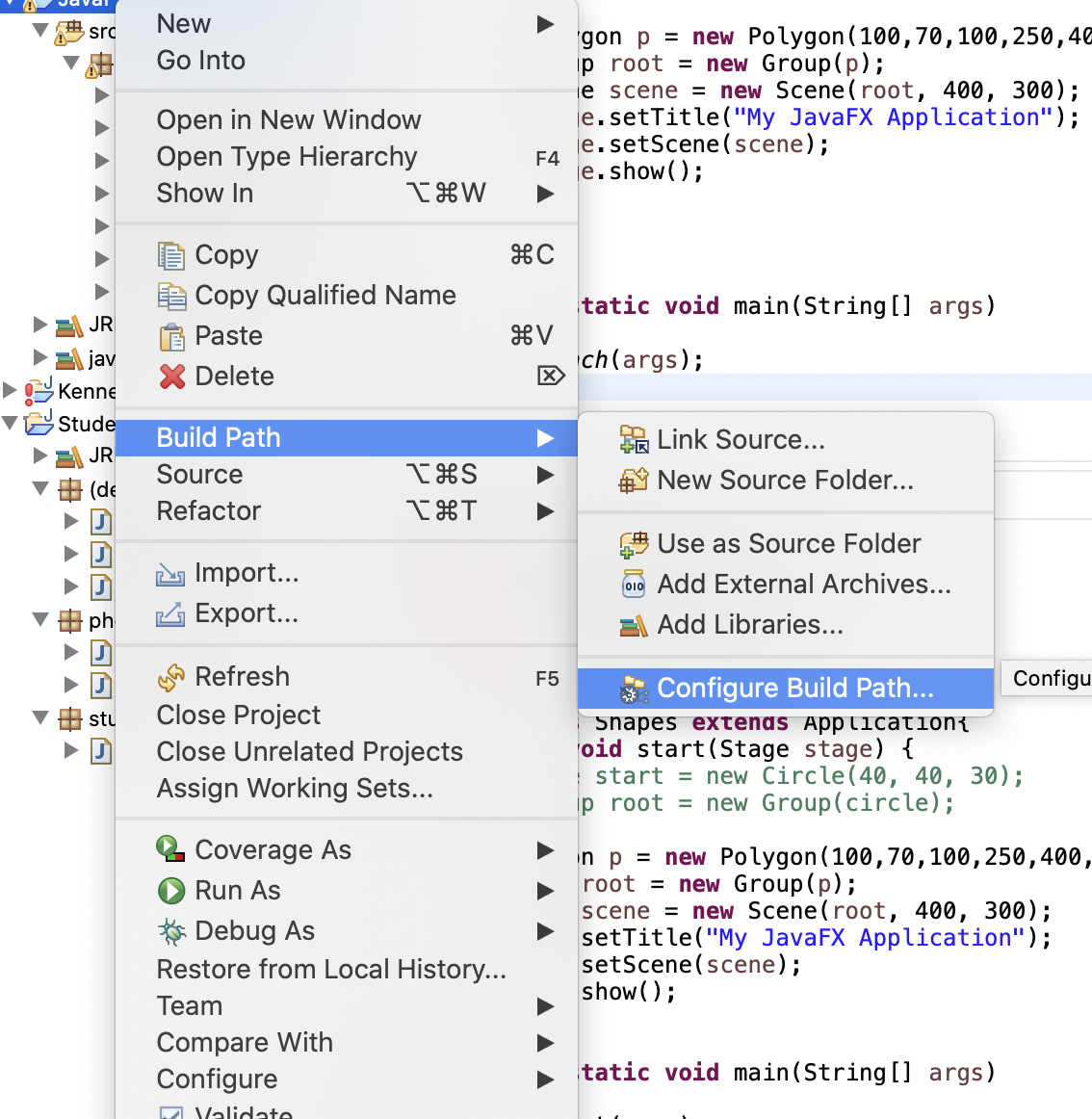Click the setTitle code line in upper editor
Screen dimensions: 1092x1119
(829, 117)
